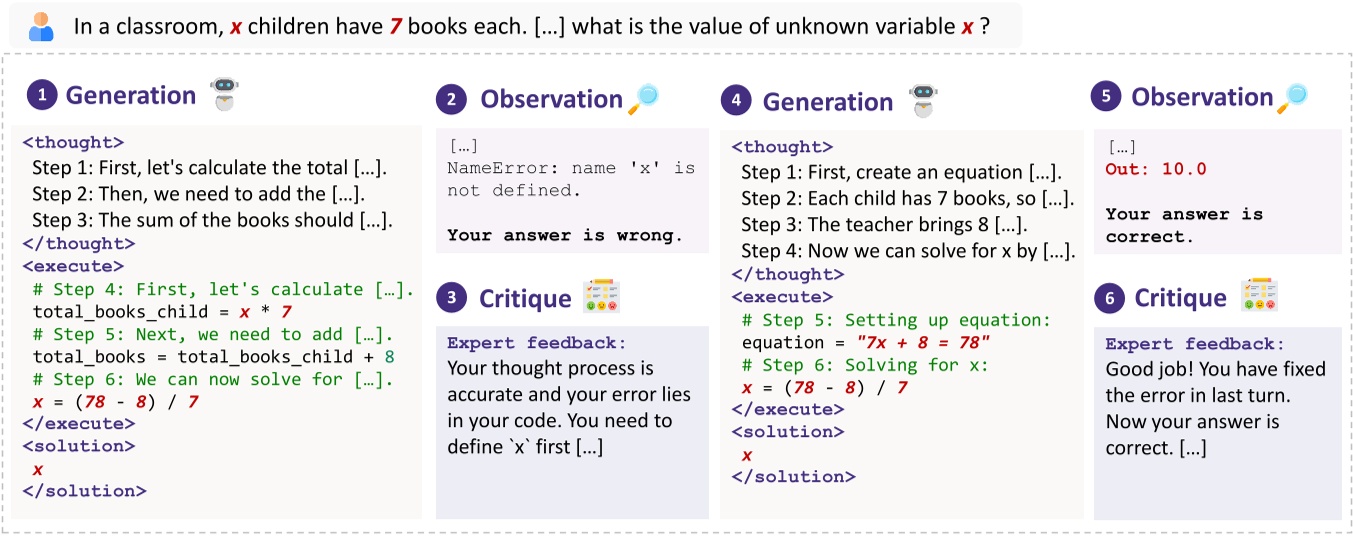
Task: Click the number 4 circle badge
Action: tap(736, 101)
